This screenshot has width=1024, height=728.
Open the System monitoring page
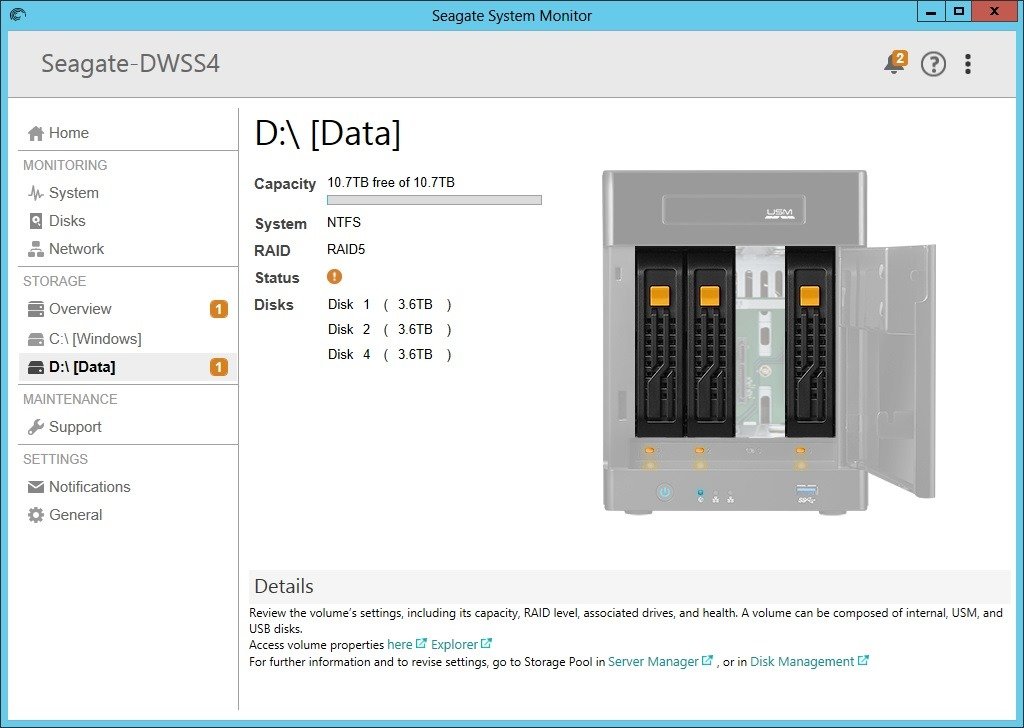(x=74, y=193)
